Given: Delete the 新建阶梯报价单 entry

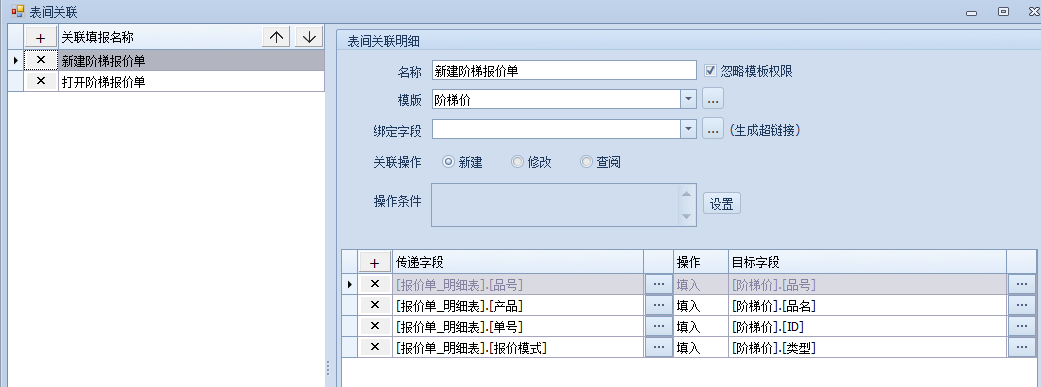Looking at the screenshot, I should pos(40,60).
